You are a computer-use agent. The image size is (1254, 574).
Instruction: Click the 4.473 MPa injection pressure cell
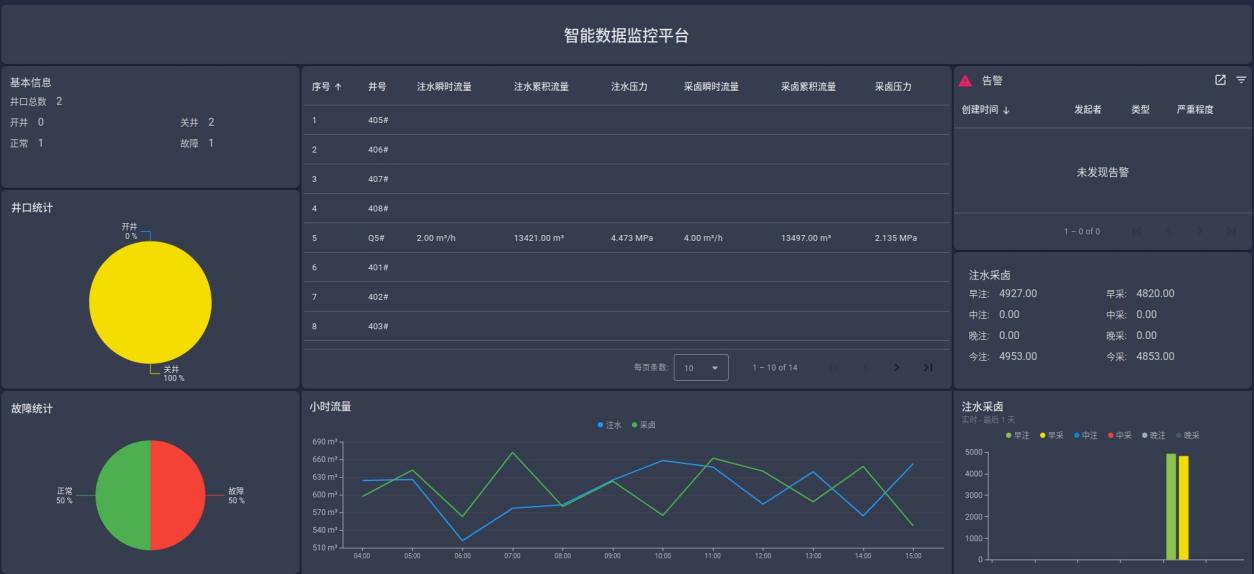point(632,238)
